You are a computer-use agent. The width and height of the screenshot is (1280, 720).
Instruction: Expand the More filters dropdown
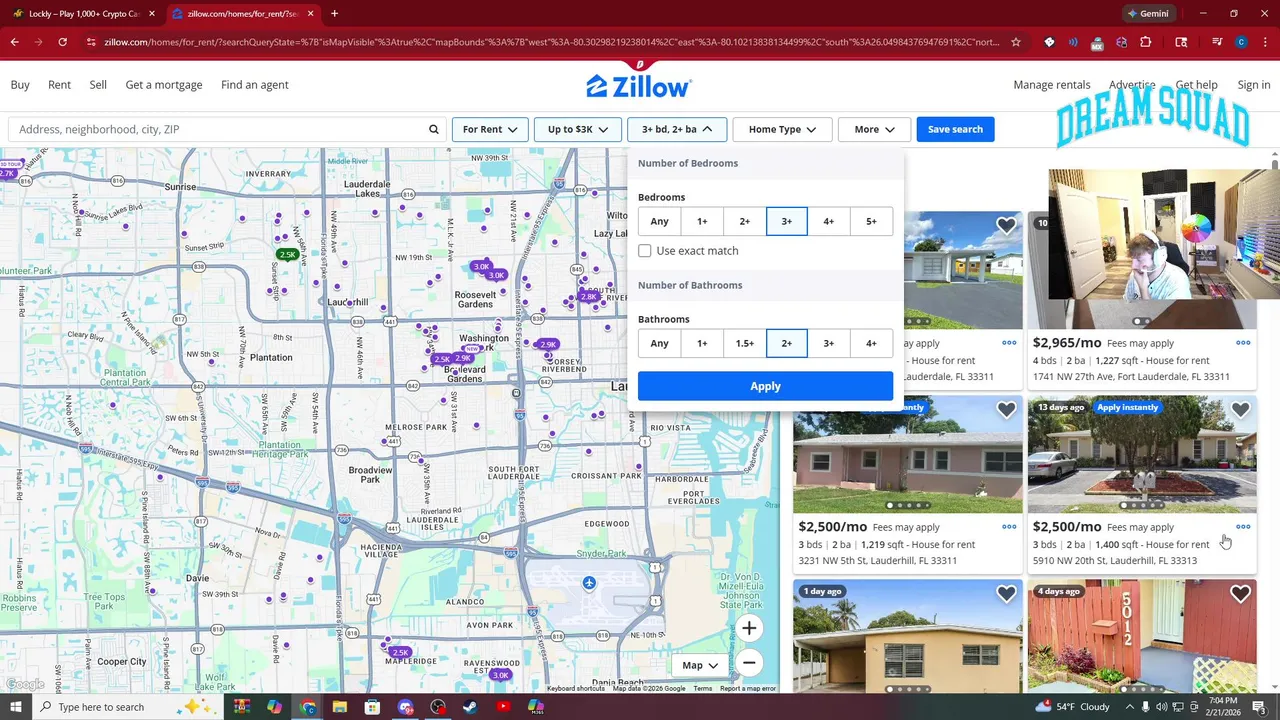pyautogui.click(x=874, y=129)
